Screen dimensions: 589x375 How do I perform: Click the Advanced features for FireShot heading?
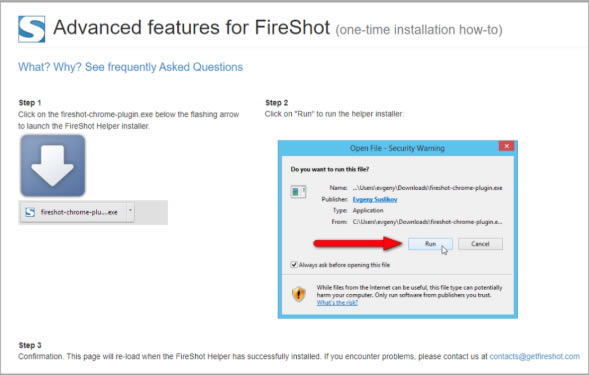[192, 28]
